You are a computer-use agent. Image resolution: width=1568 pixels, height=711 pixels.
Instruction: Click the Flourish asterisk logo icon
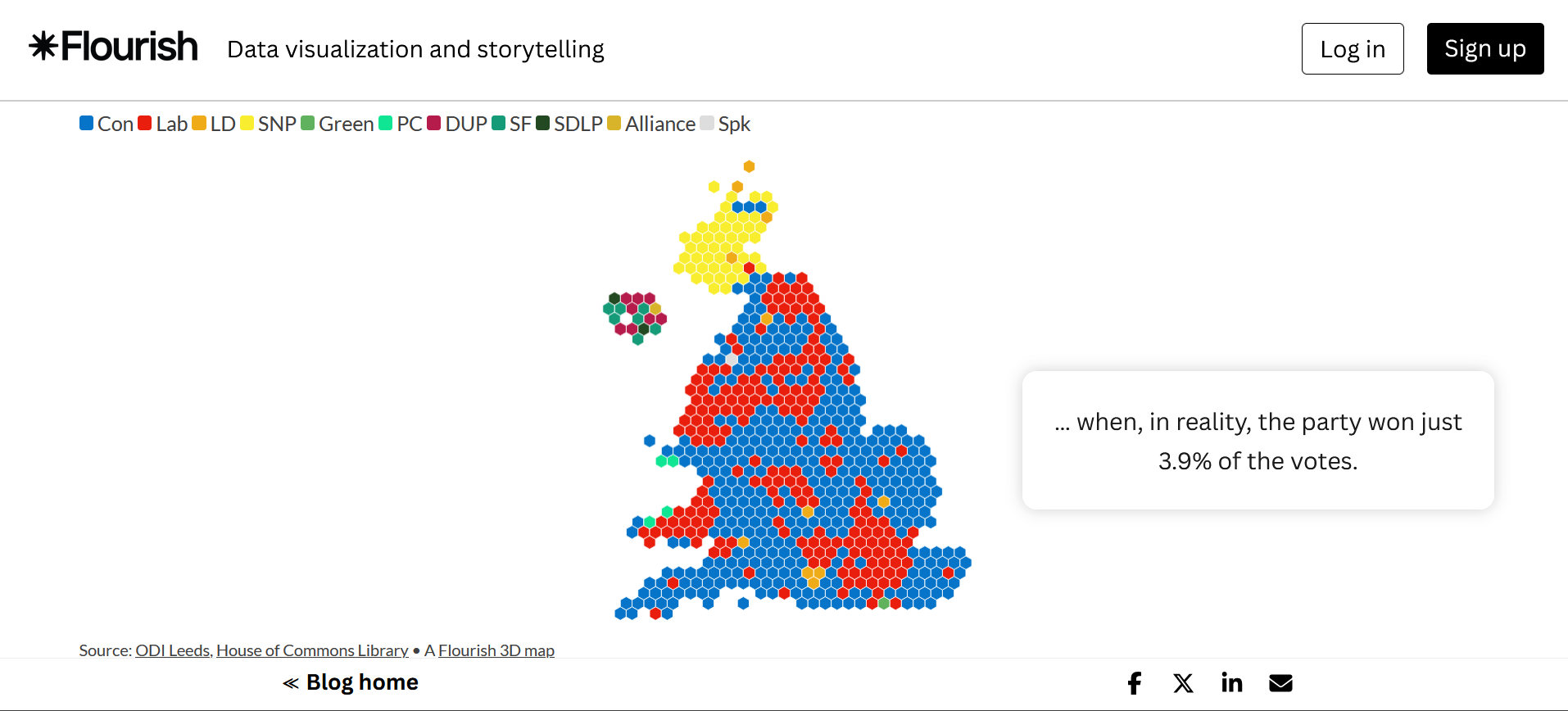pos(43,47)
